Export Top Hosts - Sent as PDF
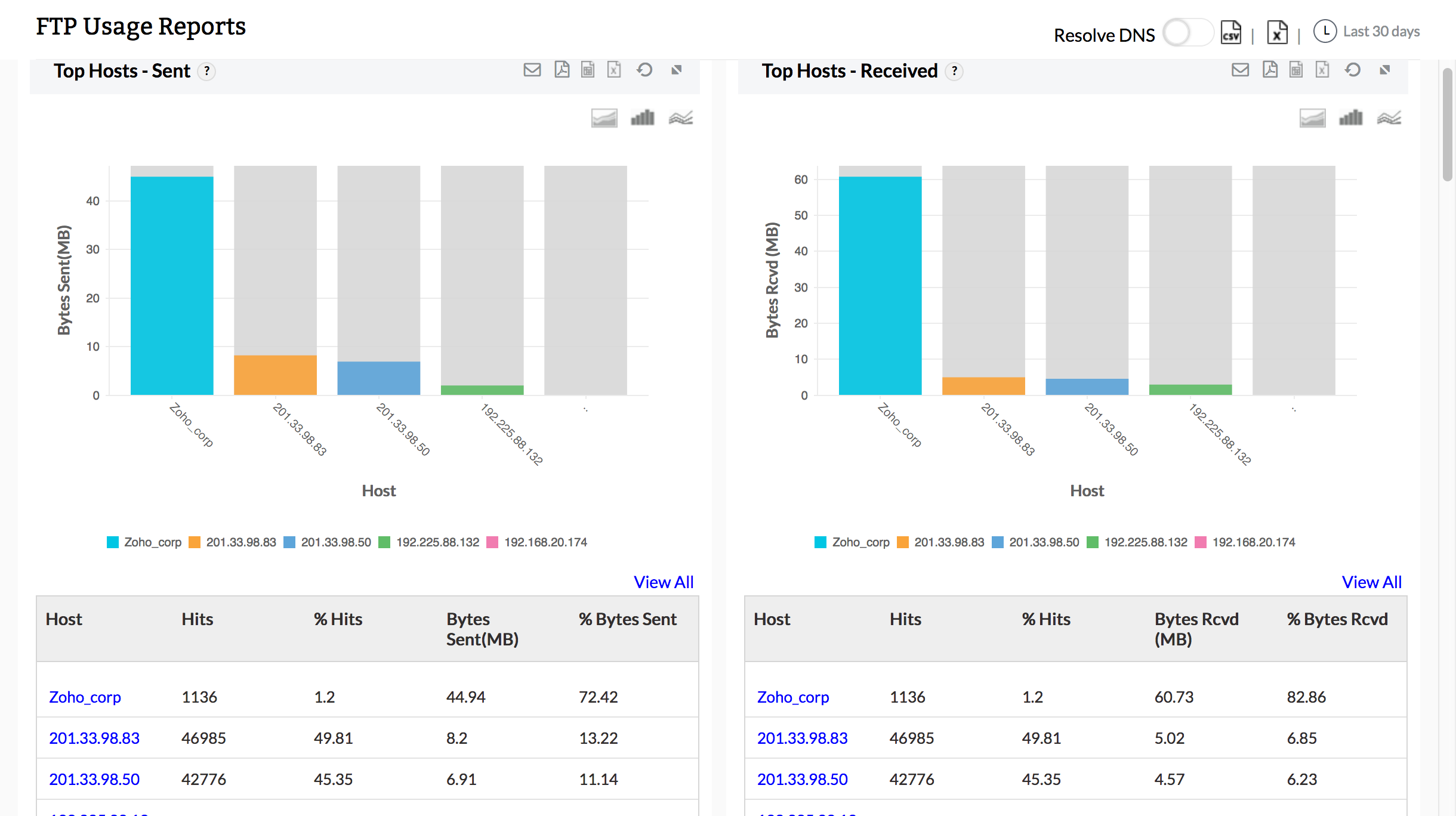Image resolution: width=1456 pixels, height=816 pixels. [562, 70]
